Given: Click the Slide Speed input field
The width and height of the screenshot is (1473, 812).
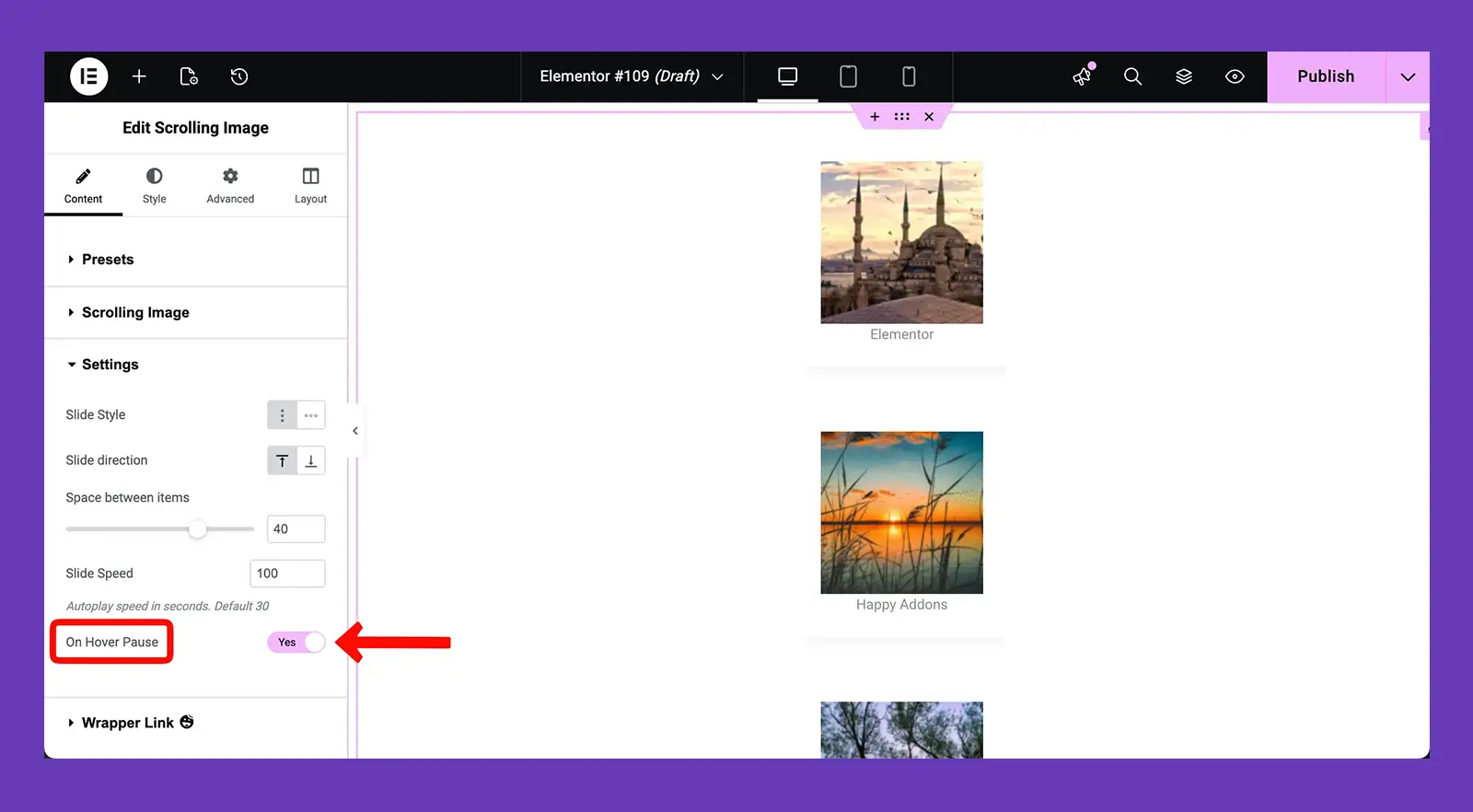Looking at the screenshot, I should tap(287, 574).
